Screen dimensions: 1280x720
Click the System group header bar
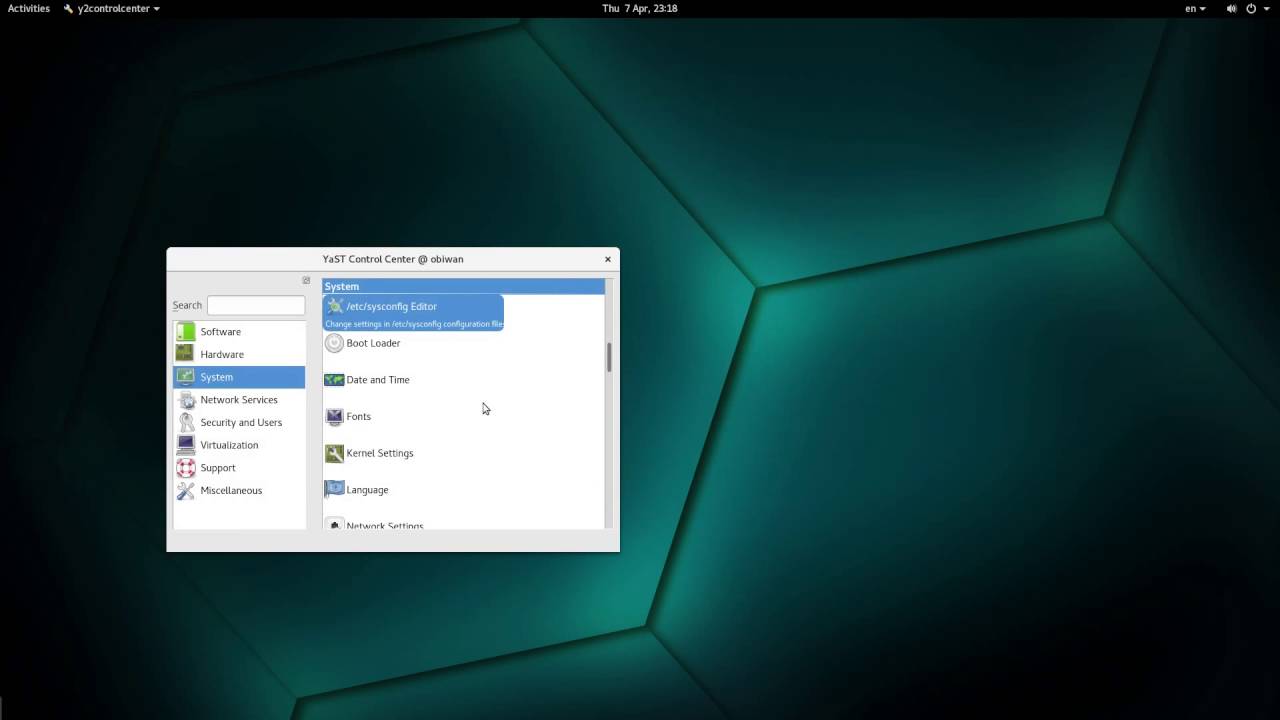click(463, 286)
